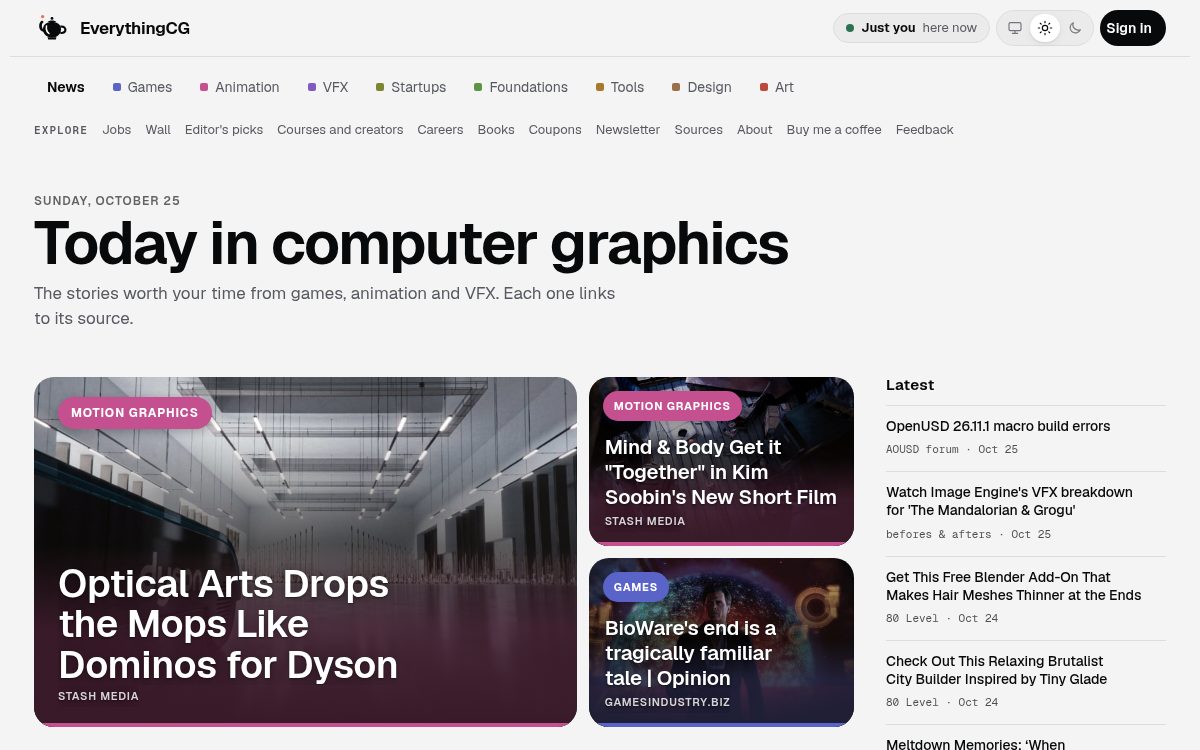Open the Animation category tab
This screenshot has height=750, width=1200.
click(x=240, y=87)
